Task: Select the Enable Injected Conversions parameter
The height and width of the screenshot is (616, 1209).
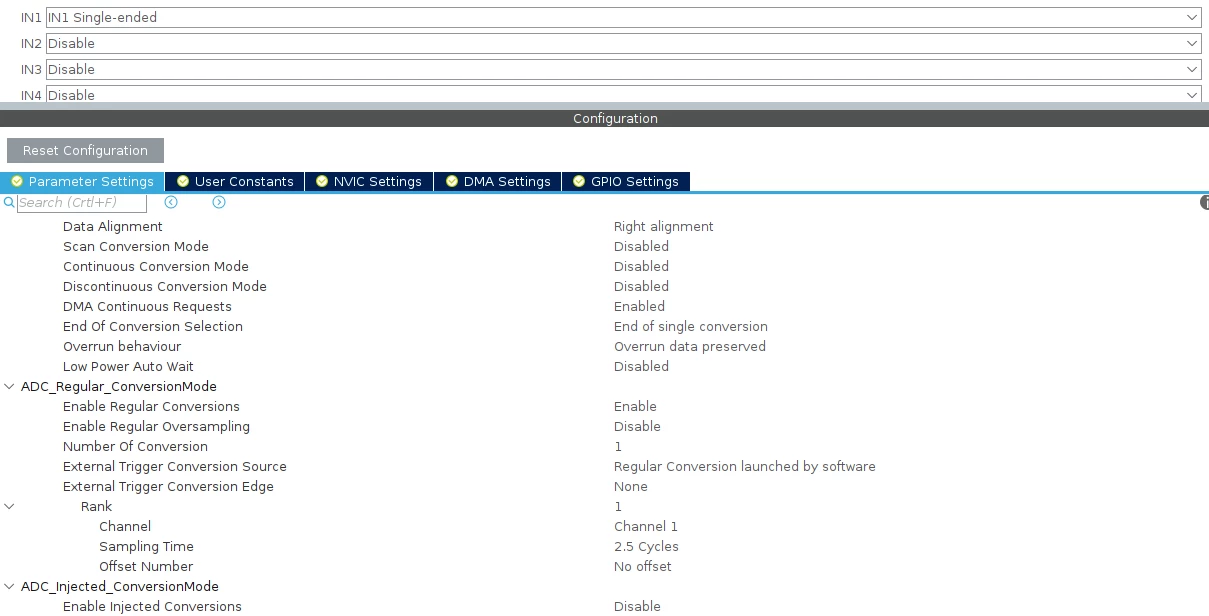Action: click(152, 606)
